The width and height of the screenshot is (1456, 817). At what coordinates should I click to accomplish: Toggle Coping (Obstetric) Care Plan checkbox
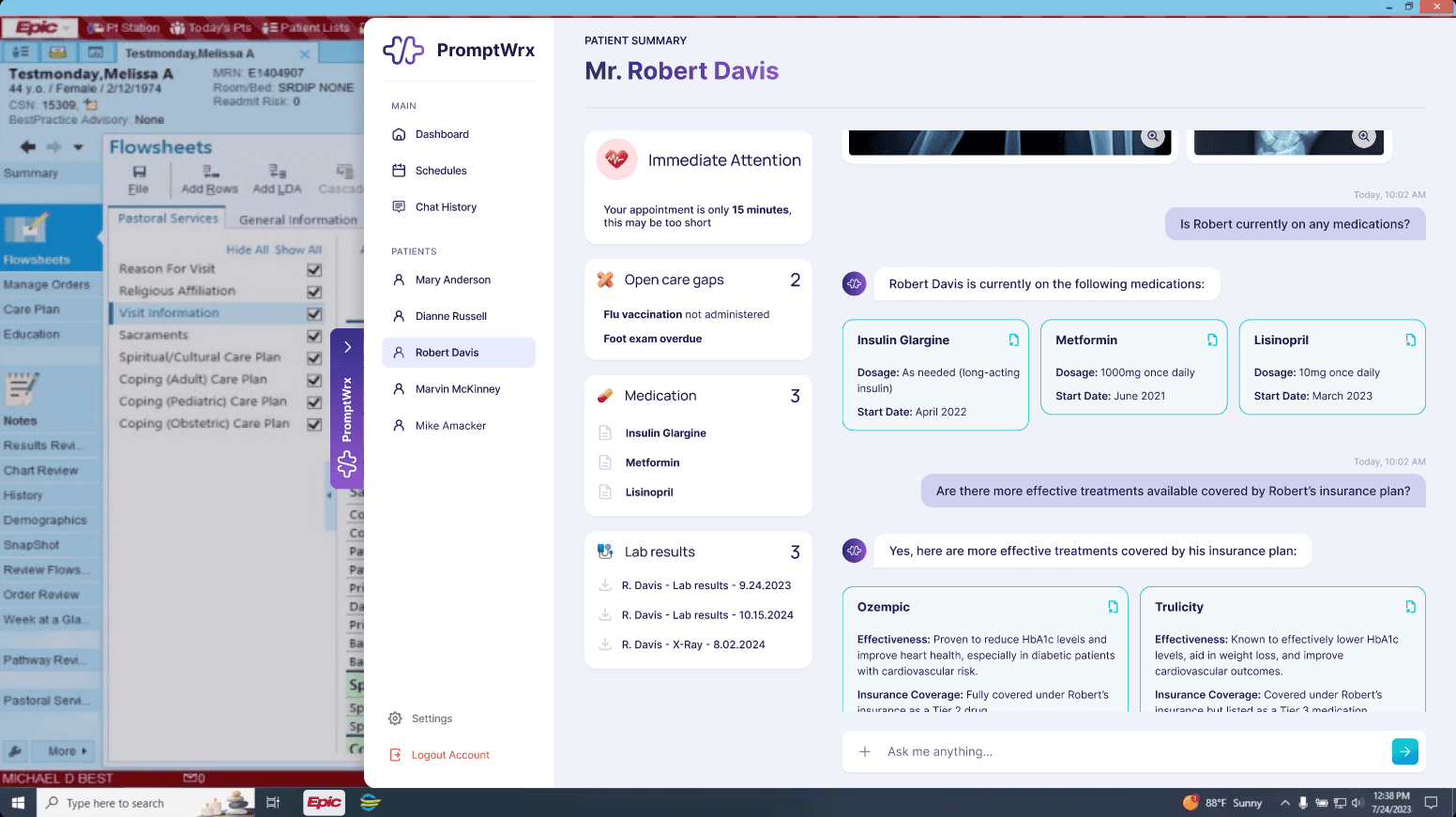click(314, 424)
